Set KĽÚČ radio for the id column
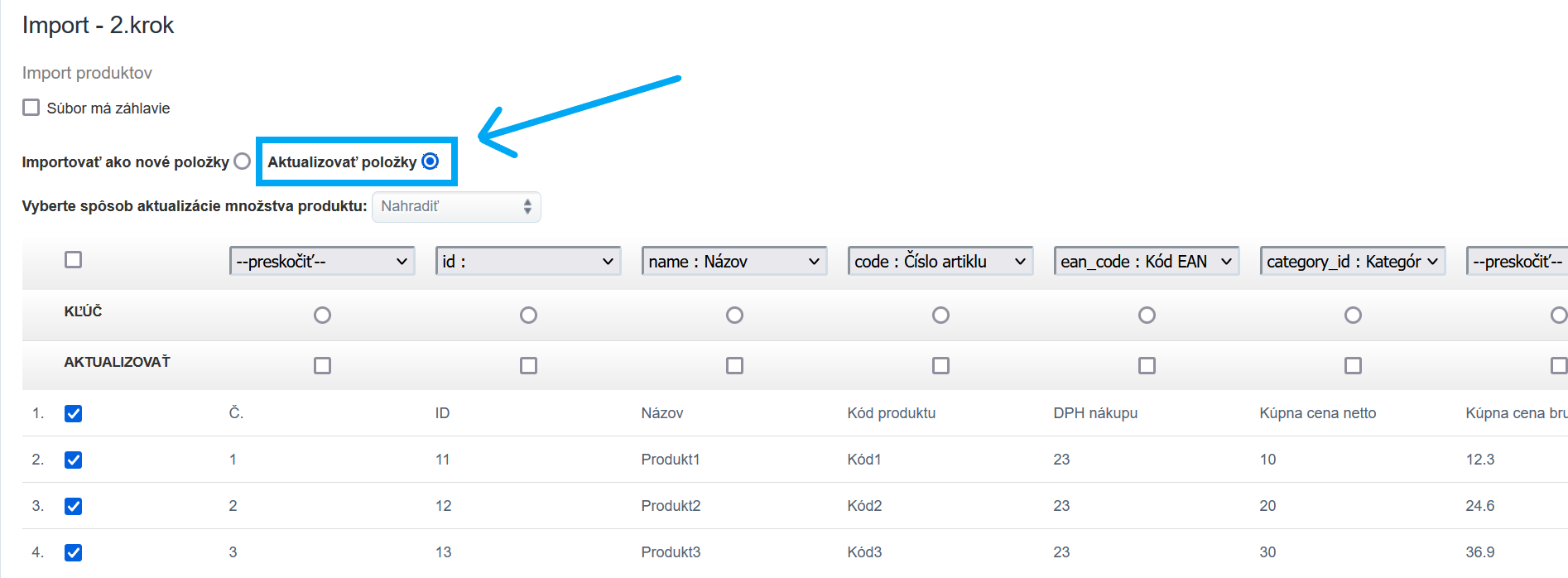 click(528, 315)
